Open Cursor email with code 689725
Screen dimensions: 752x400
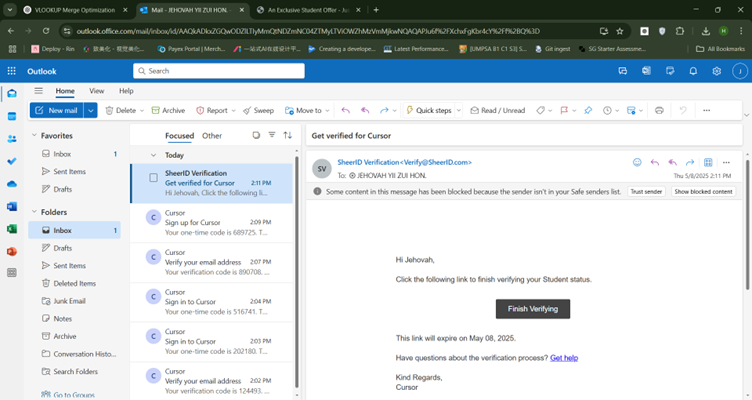pyautogui.click(x=212, y=223)
